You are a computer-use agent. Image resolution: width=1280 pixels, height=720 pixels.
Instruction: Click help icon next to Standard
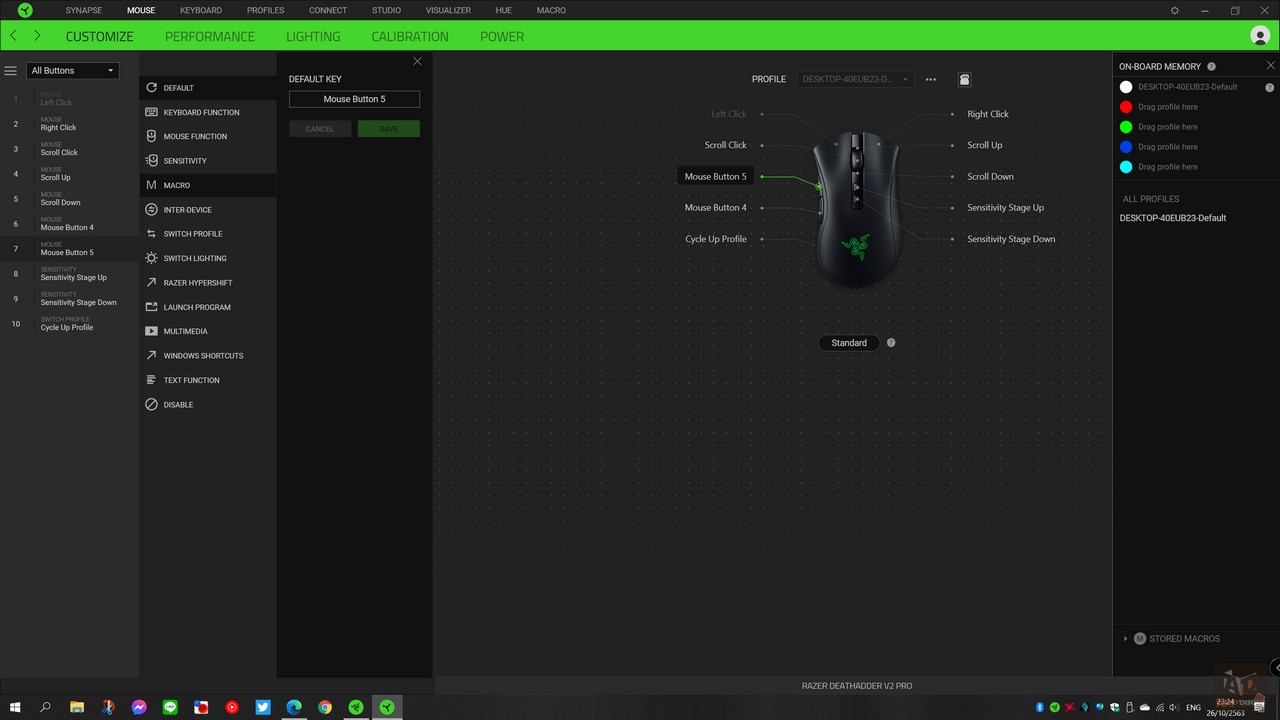(891, 343)
